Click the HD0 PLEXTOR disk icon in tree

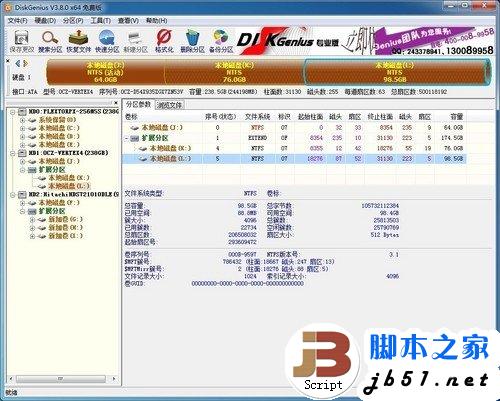[22, 111]
